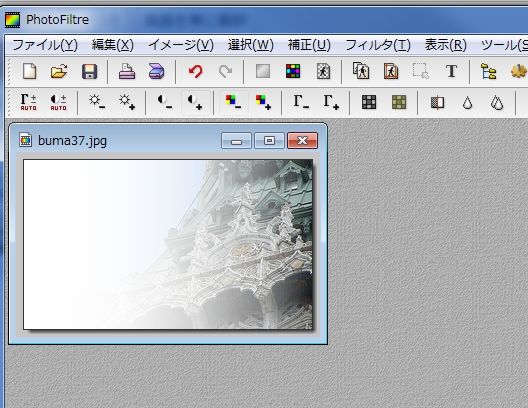The width and height of the screenshot is (528, 408).
Task: Open the 表示(R) menu
Action: pyautogui.click(x=446, y=45)
